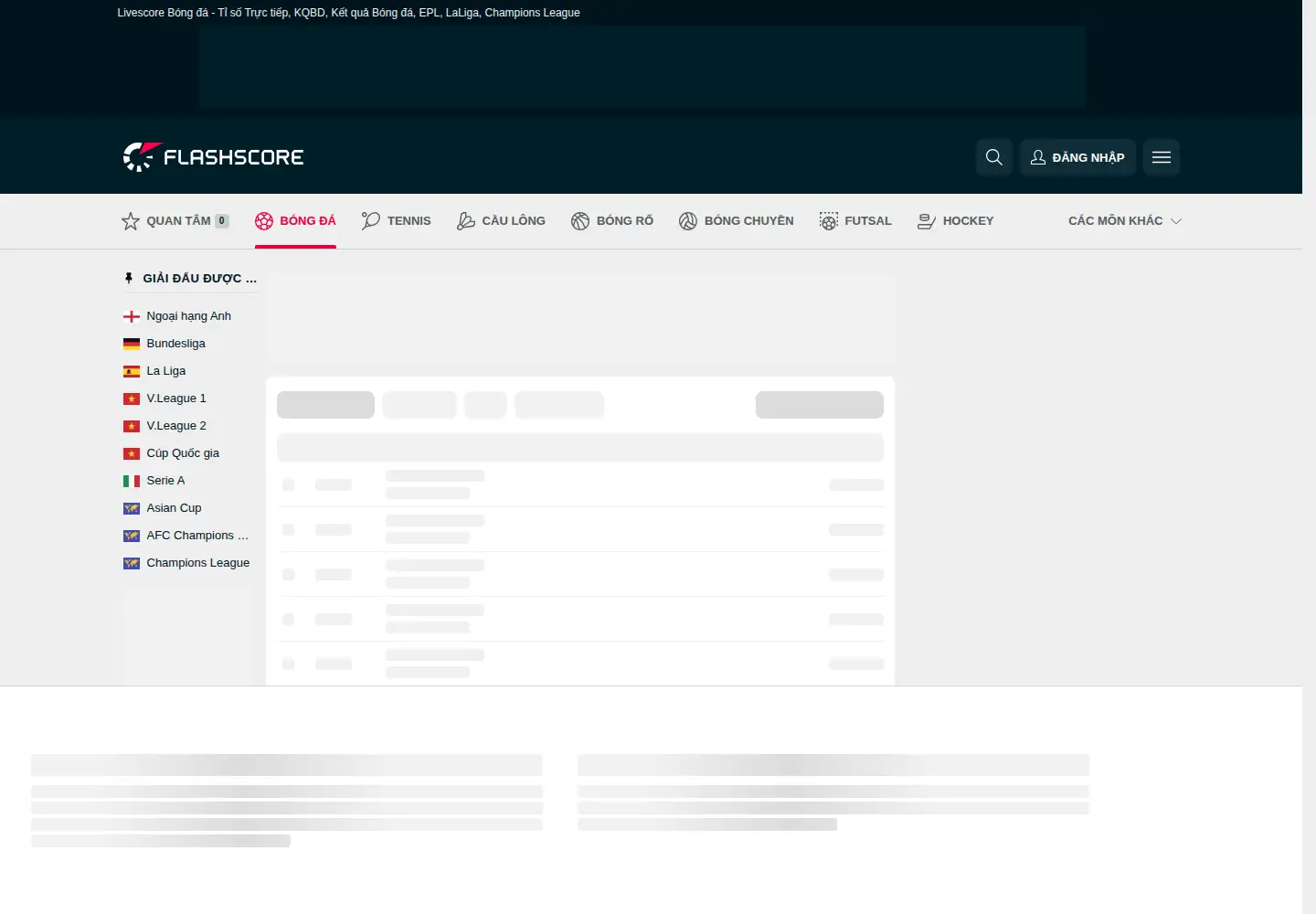The height and width of the screenshot is (914, 1316).
Task: Click the star icon beside Quan Tâm
Action: click(131, 221)
